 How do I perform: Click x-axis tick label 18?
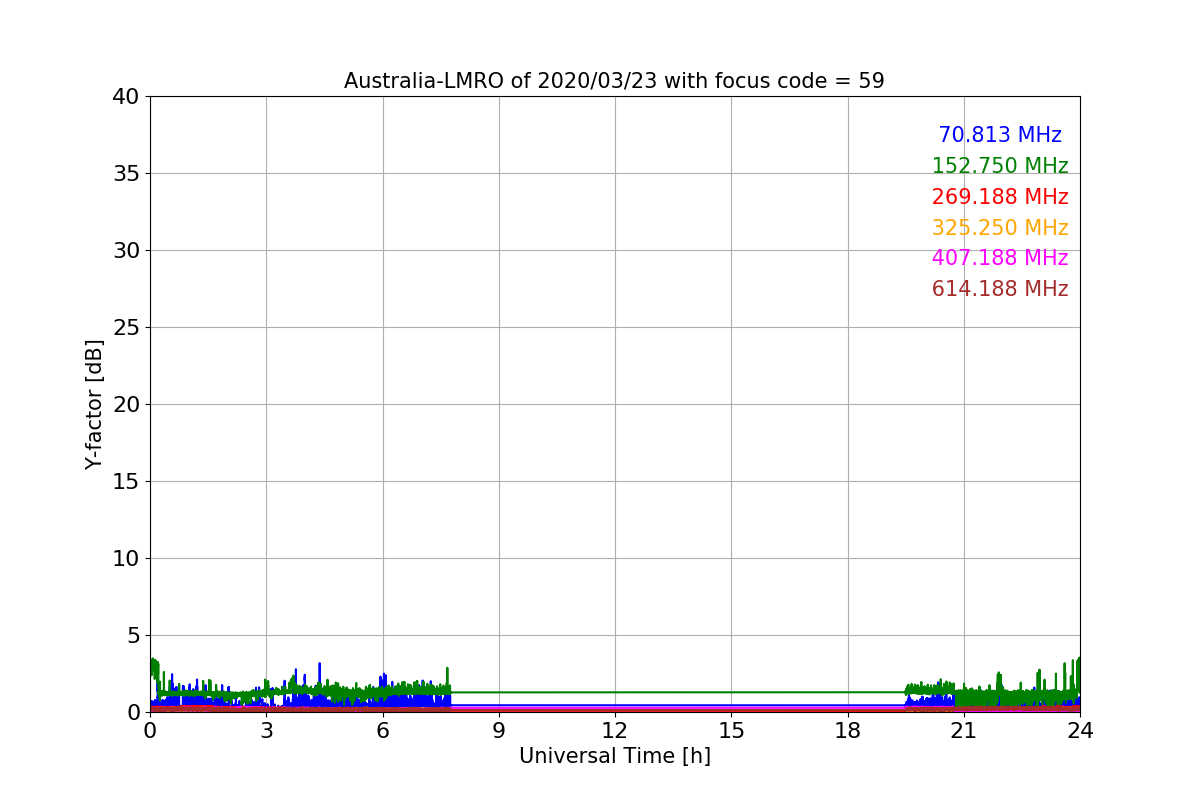tap(848, 731)
